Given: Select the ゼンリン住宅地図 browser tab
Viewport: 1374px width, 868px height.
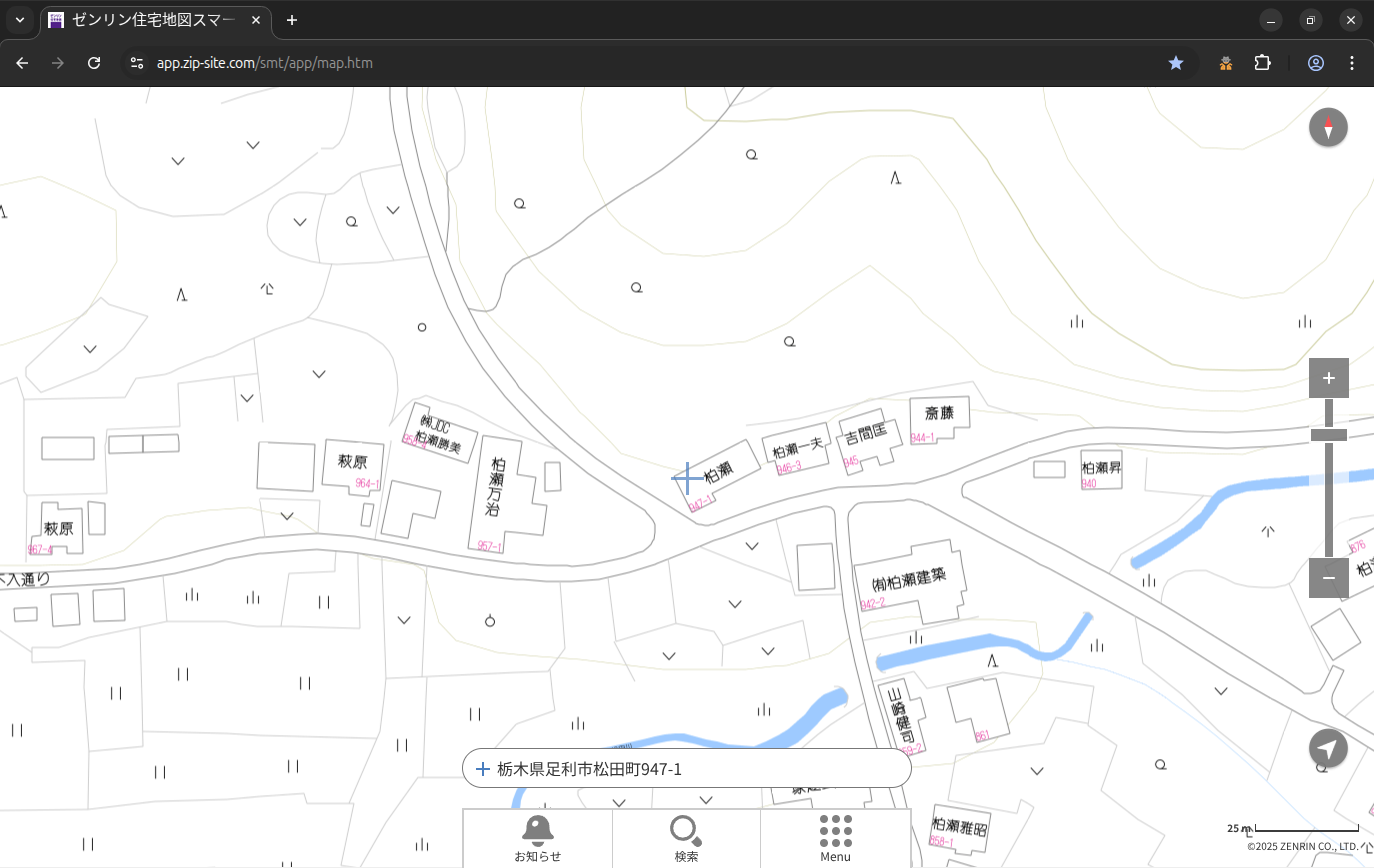Looking at the screenshot, I should tap(155, 20).
